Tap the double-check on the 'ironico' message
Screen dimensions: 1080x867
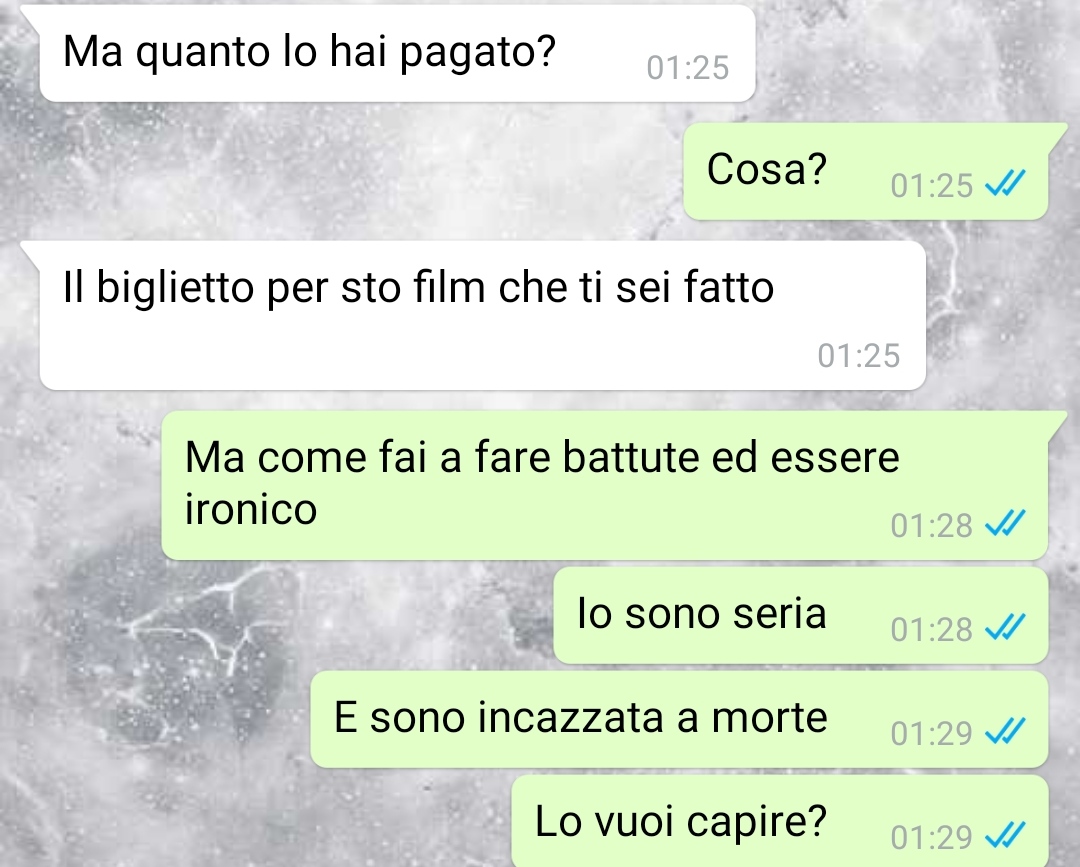point(1005,523)
